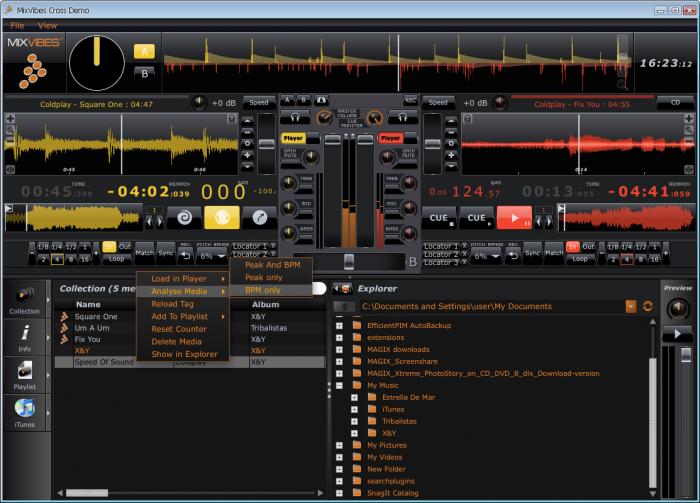
Task: Toggle the REC record button
Action: (x=410, y=100)
